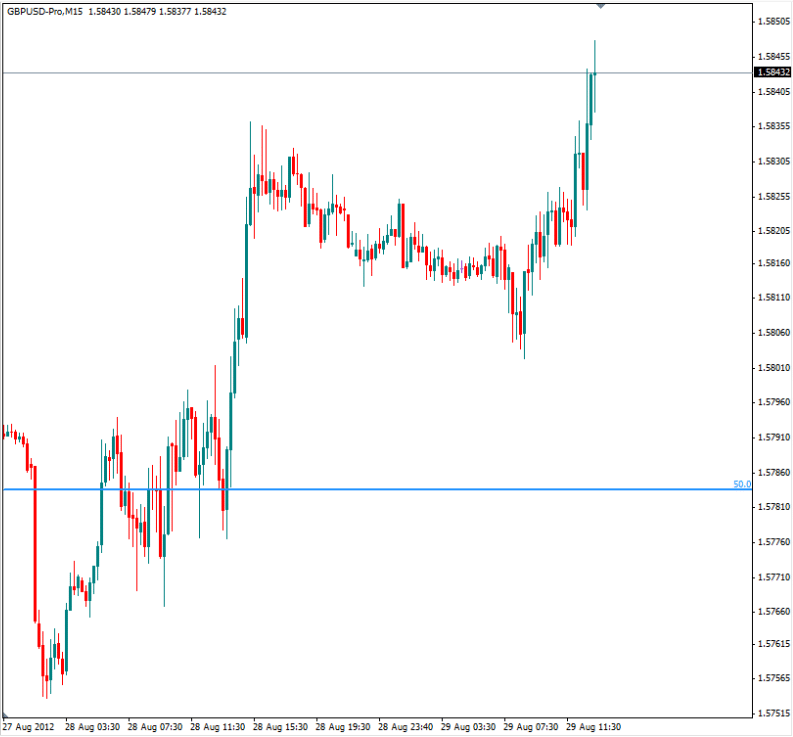Click the 1.57515 price scale label
The height and width of the screenshot is (737, 793).
tap(773, 713)
